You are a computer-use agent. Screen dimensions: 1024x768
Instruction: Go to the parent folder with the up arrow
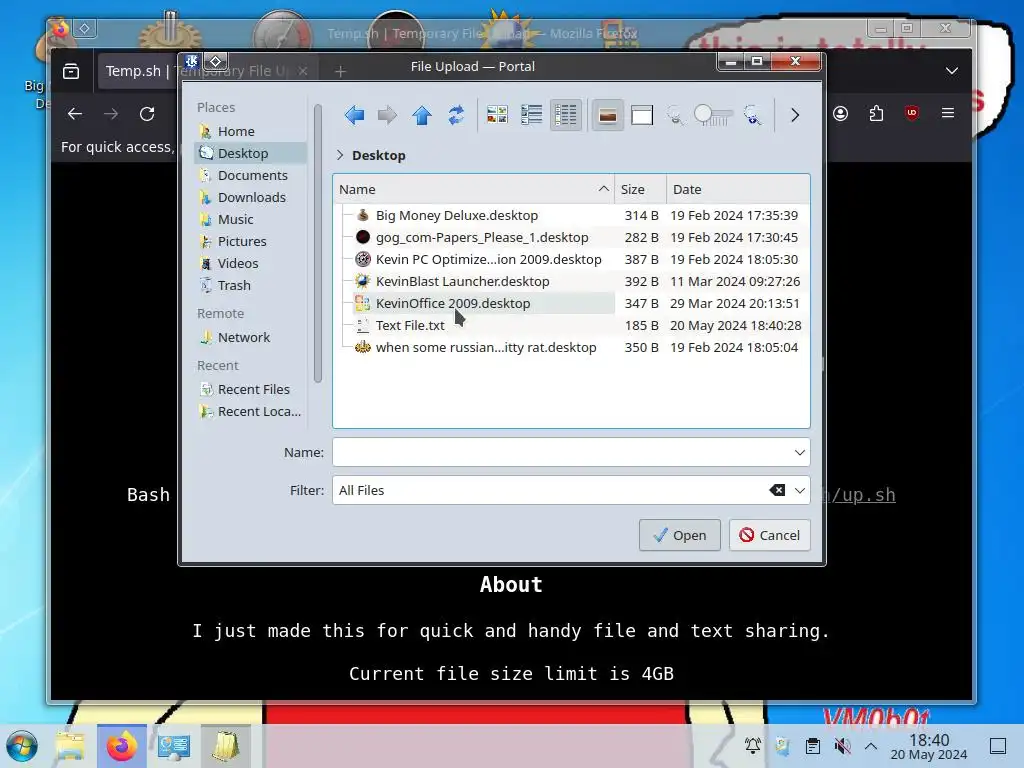click(422, 116)
